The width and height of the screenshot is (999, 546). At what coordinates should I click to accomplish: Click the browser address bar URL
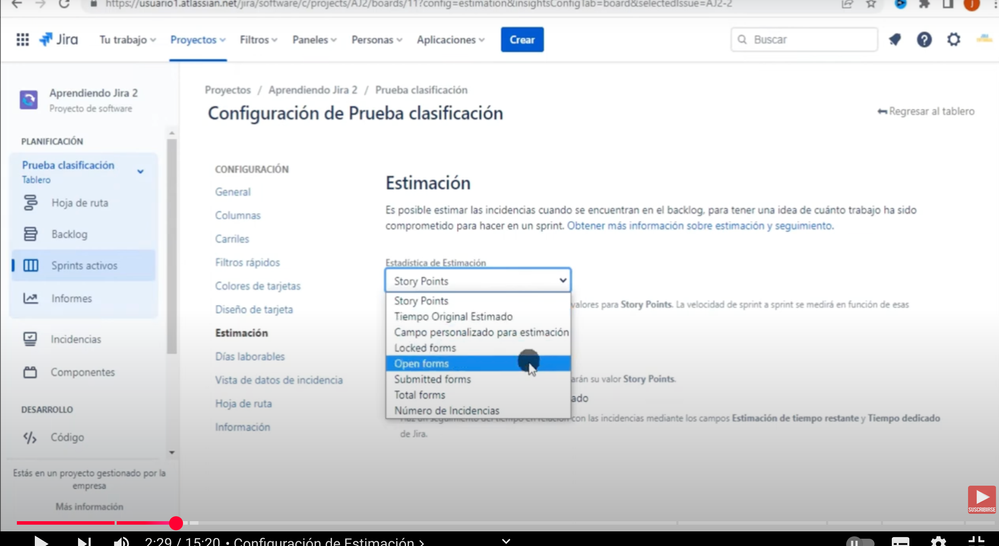pyautogui.click(x=419, y=4)
